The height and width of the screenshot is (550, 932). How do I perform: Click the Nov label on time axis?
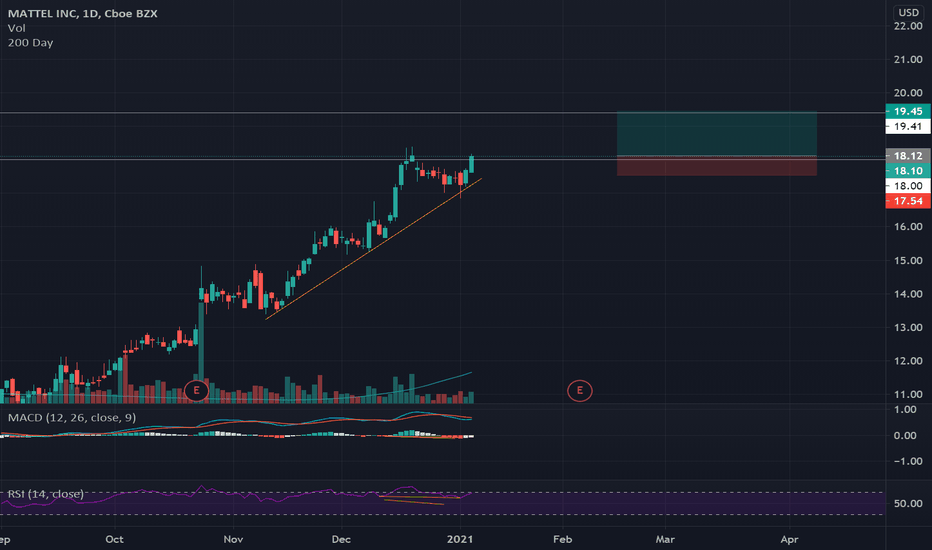[233, 539]
